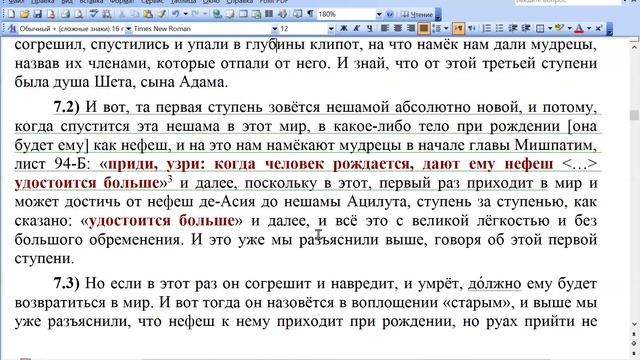Open the zoom percentage dropdown arrow
Image resolution: width=640 pixels, height=360 pixels.
coord(379,14)
